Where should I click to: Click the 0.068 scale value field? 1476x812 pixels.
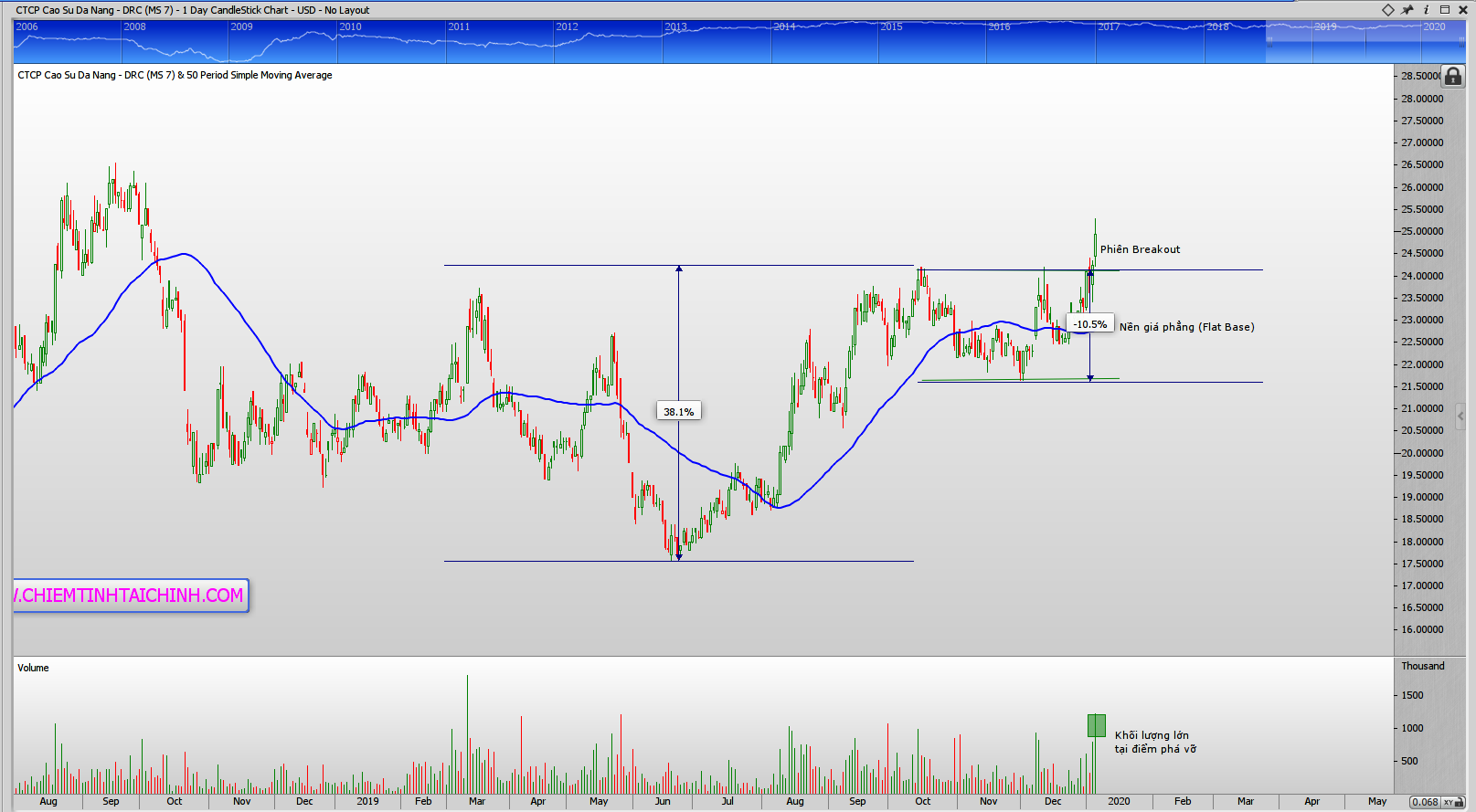[1424, 802]
